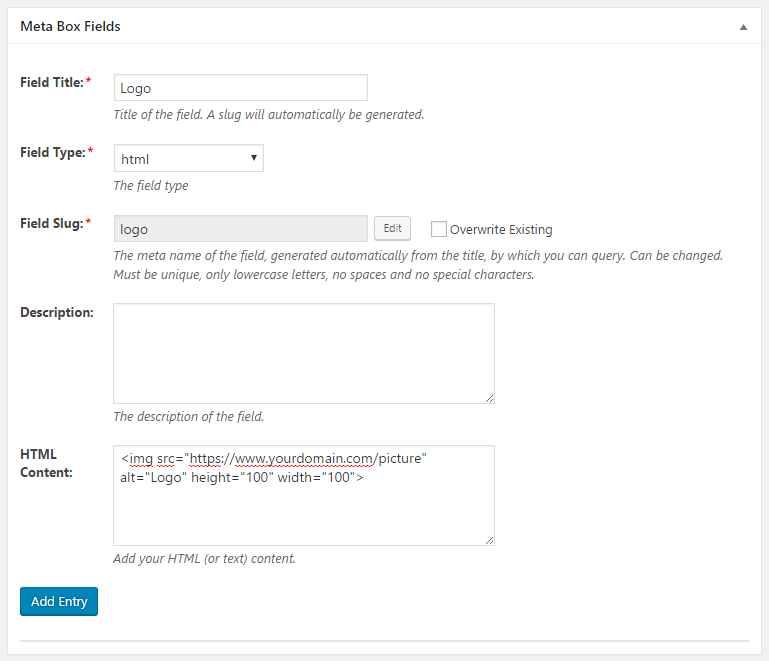
Task: Focus the Field Title input containing Logo
Action: click(x=241, y=88)
